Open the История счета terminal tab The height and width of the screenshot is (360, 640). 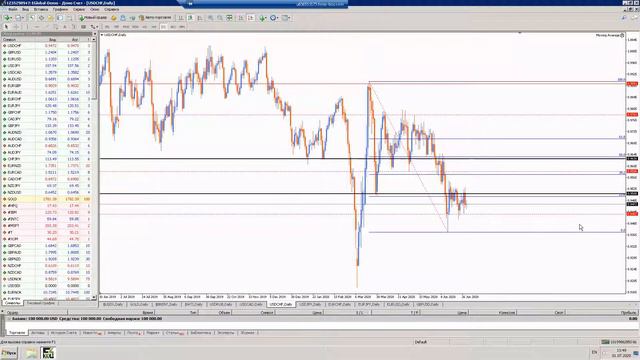pyautogui.click(x=65, y=333)
